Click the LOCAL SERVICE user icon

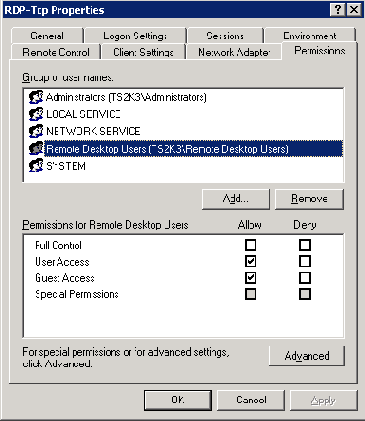click(x=36, y=114)
